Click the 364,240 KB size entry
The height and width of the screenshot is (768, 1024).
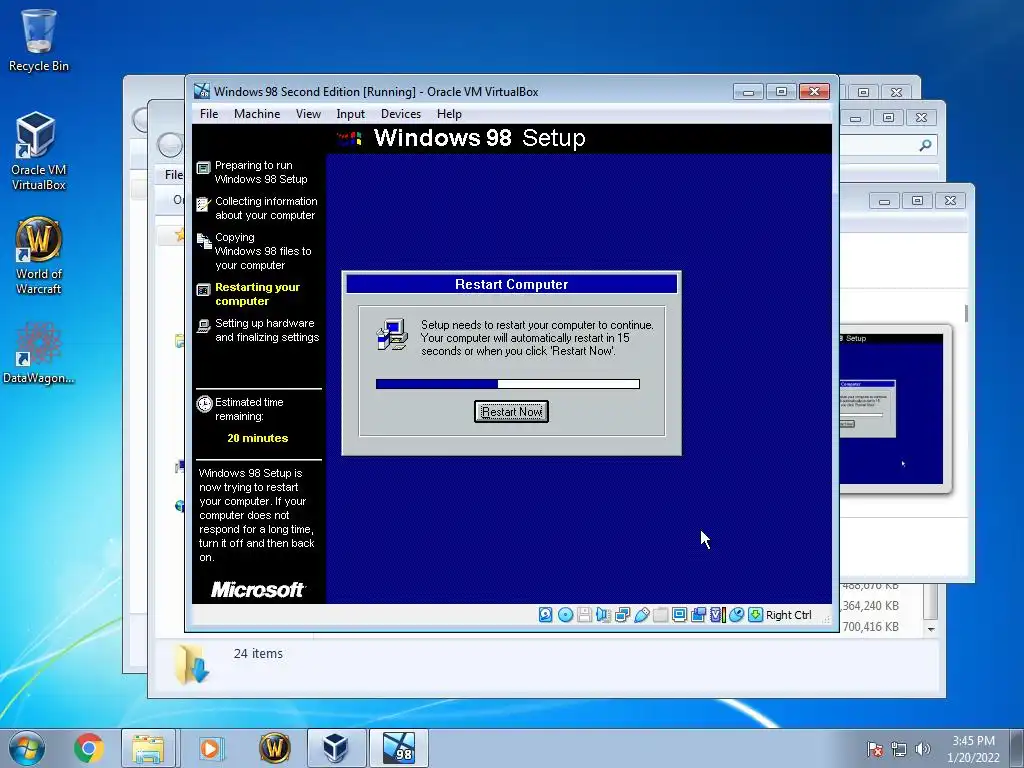871,605
